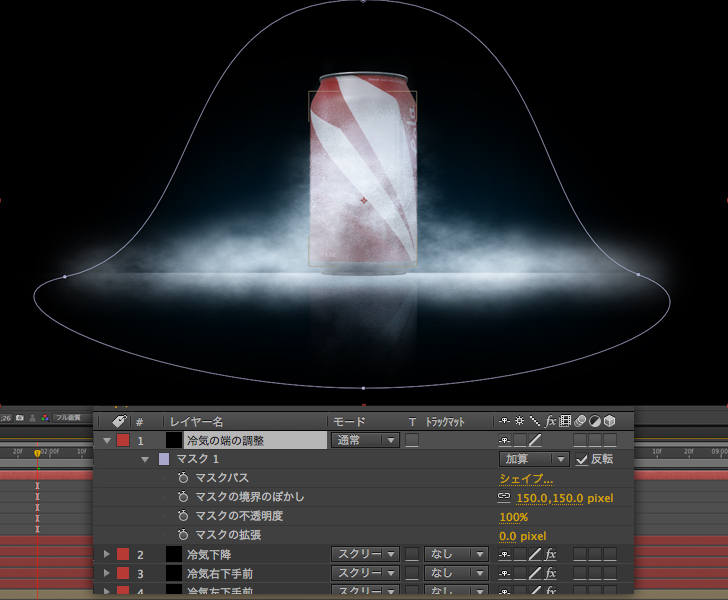
Task: Click the シェイプ... mask path link
Action: (x=526, y=479)
